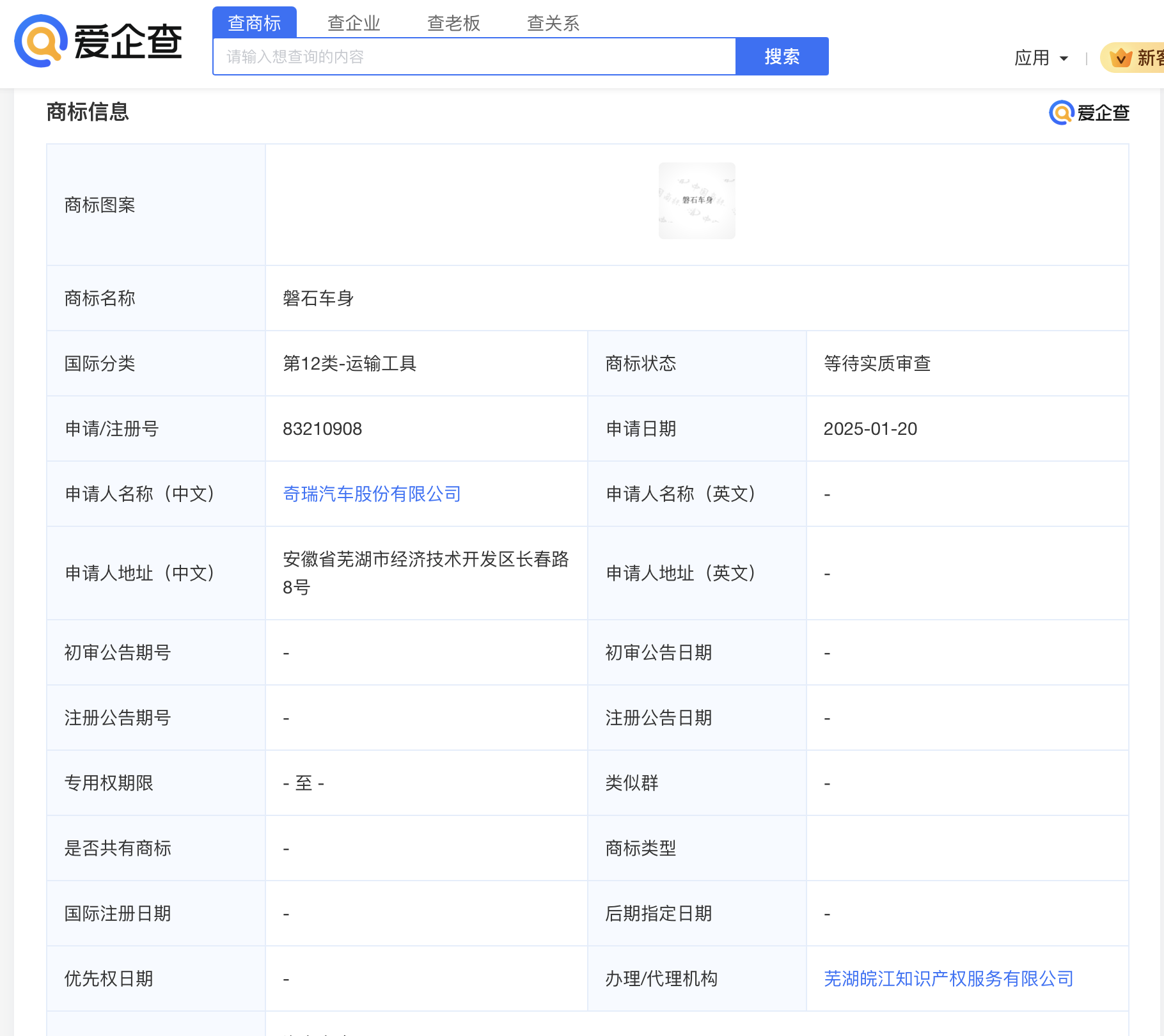
Task: Switch to the 查关系 tab
Action: coord(553,24)
